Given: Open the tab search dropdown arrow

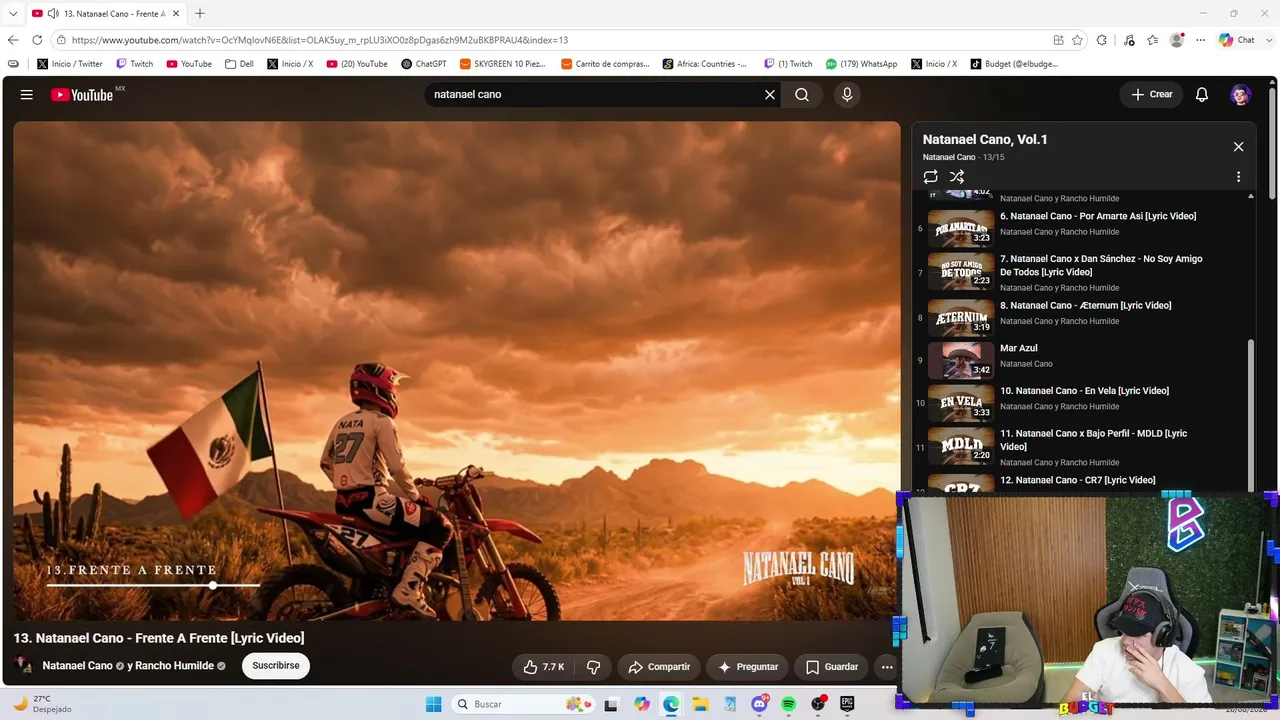Looking at the screenshot, I should point(13,14).
